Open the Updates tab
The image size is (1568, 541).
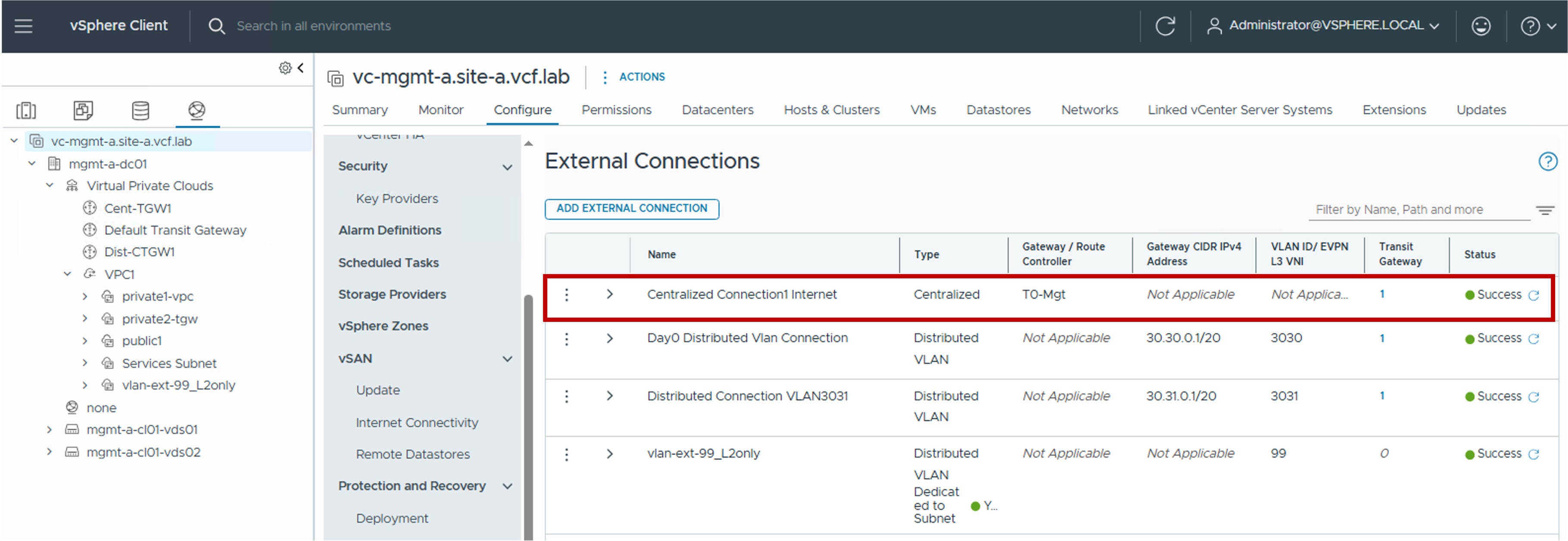(x=1481, y=110)
